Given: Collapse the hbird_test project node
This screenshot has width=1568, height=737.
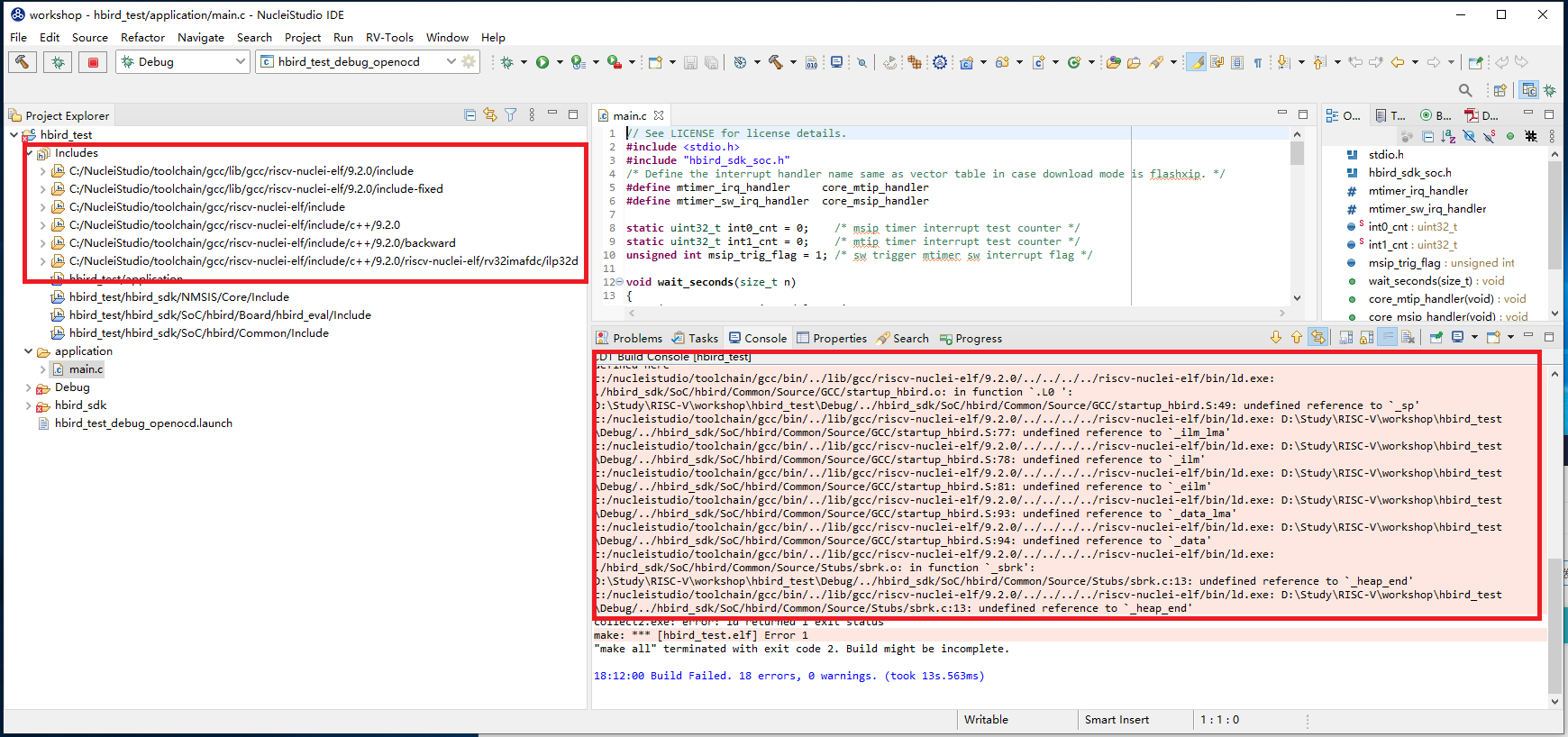Looking at the screenshot, I should 14,135.
